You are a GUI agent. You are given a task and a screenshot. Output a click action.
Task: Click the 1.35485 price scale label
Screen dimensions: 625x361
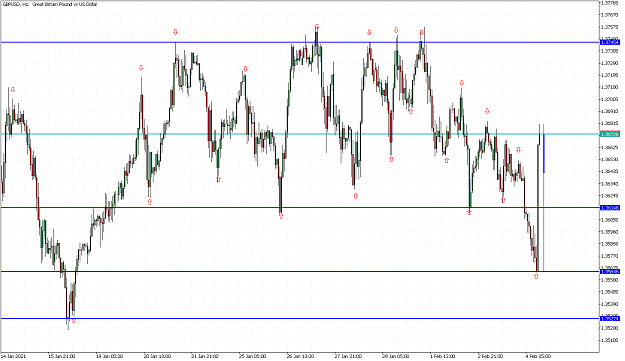click(610, 292)
